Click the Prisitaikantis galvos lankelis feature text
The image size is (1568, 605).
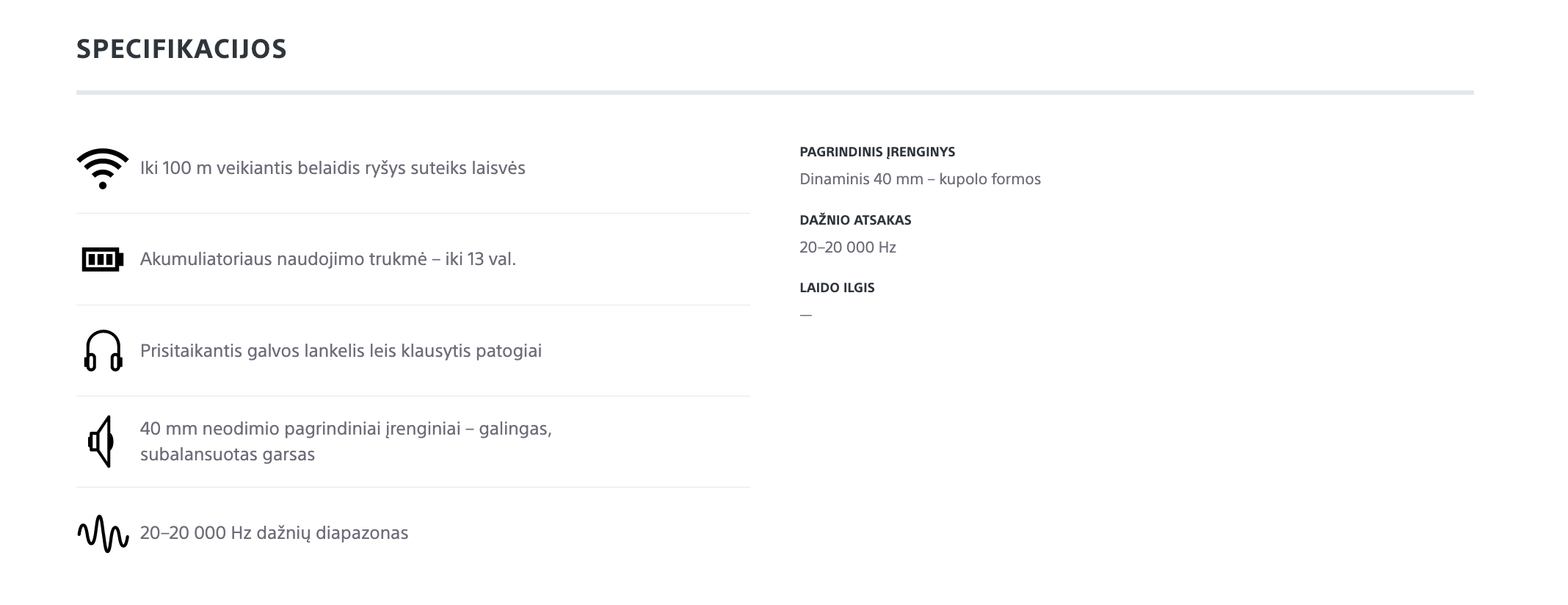tap(341, 351)
